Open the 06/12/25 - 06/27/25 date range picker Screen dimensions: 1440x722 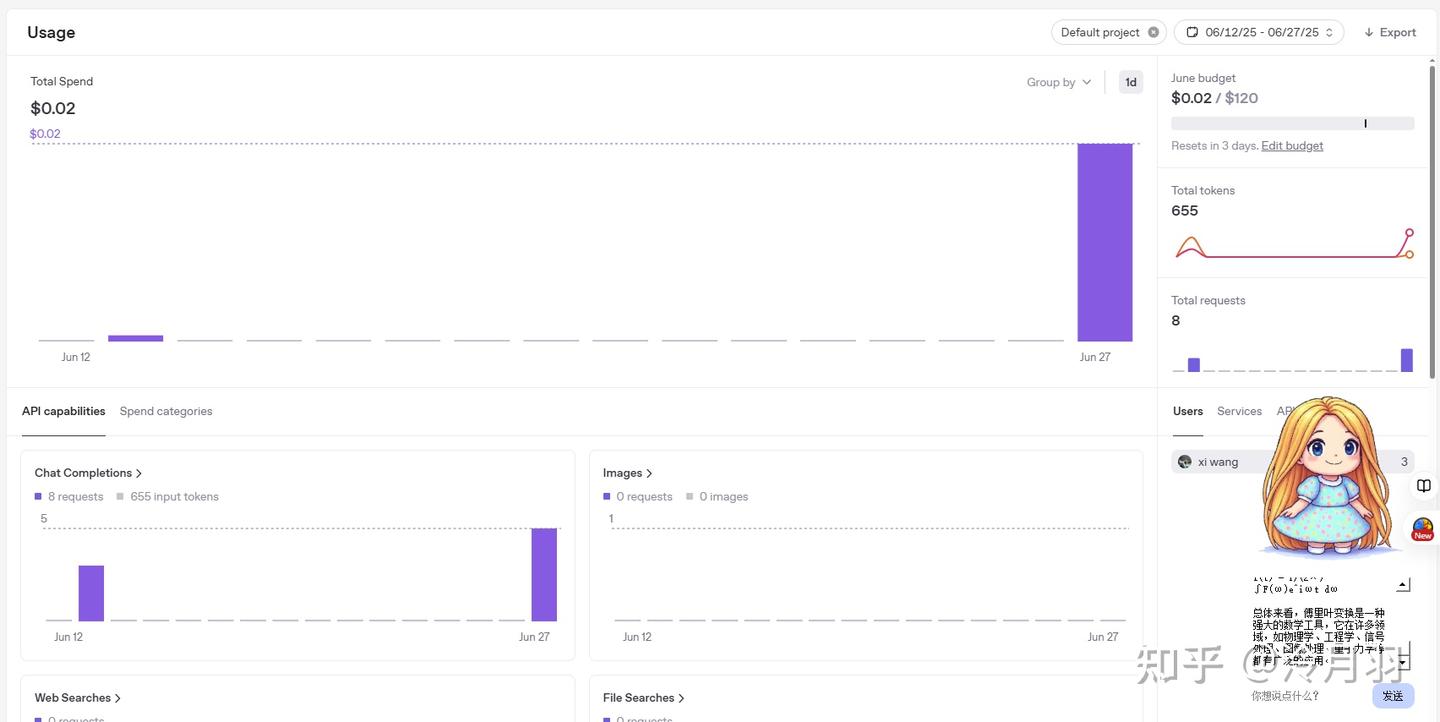tap(1259, 32)
